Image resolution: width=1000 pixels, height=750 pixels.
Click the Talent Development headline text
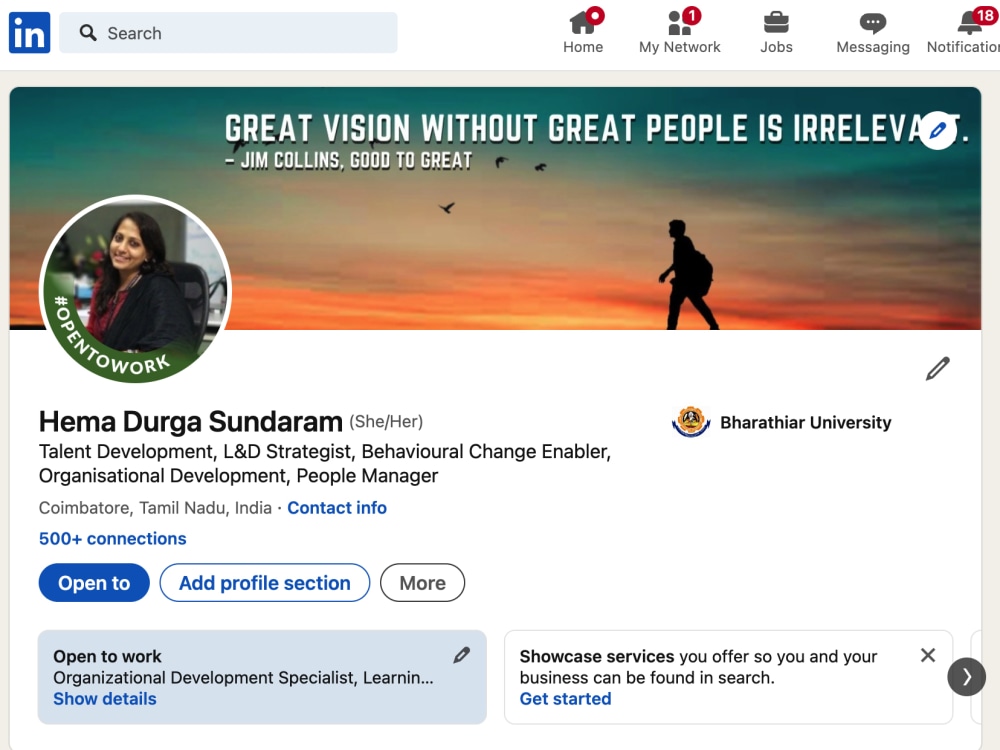tap(325, 464)
